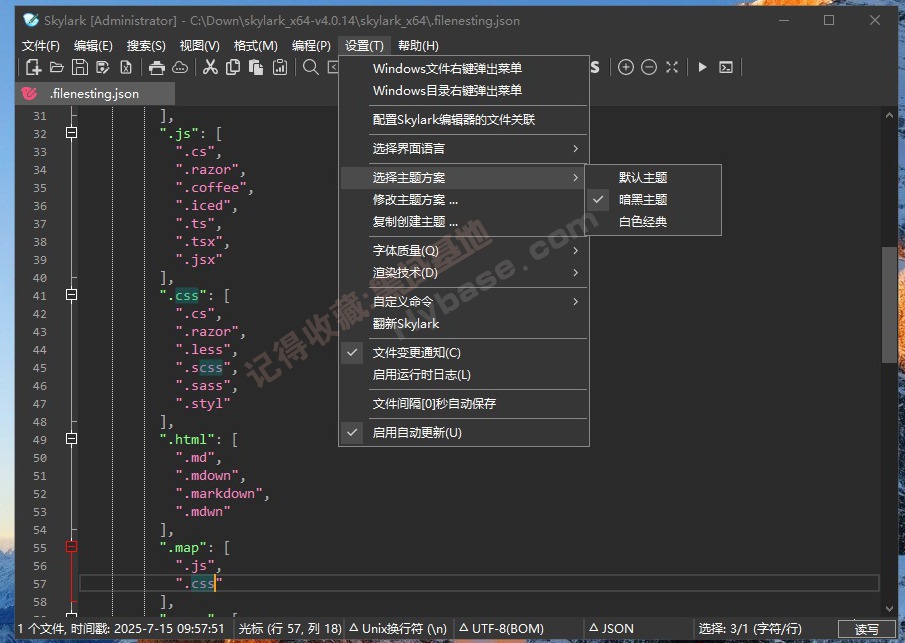Collapse the red fold marker at line 55

click(72, 547)
